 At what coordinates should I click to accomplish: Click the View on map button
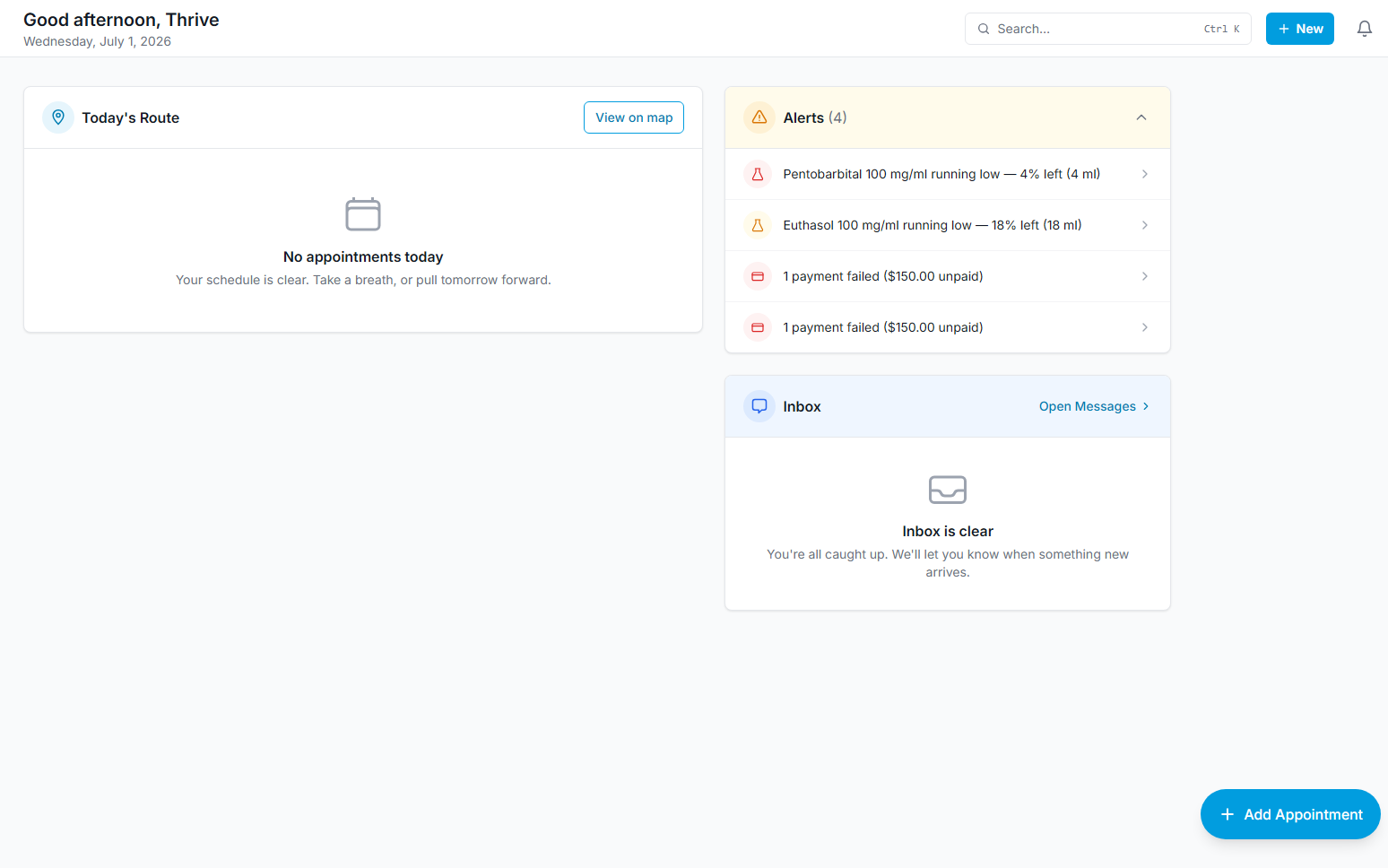coord(634,117)
